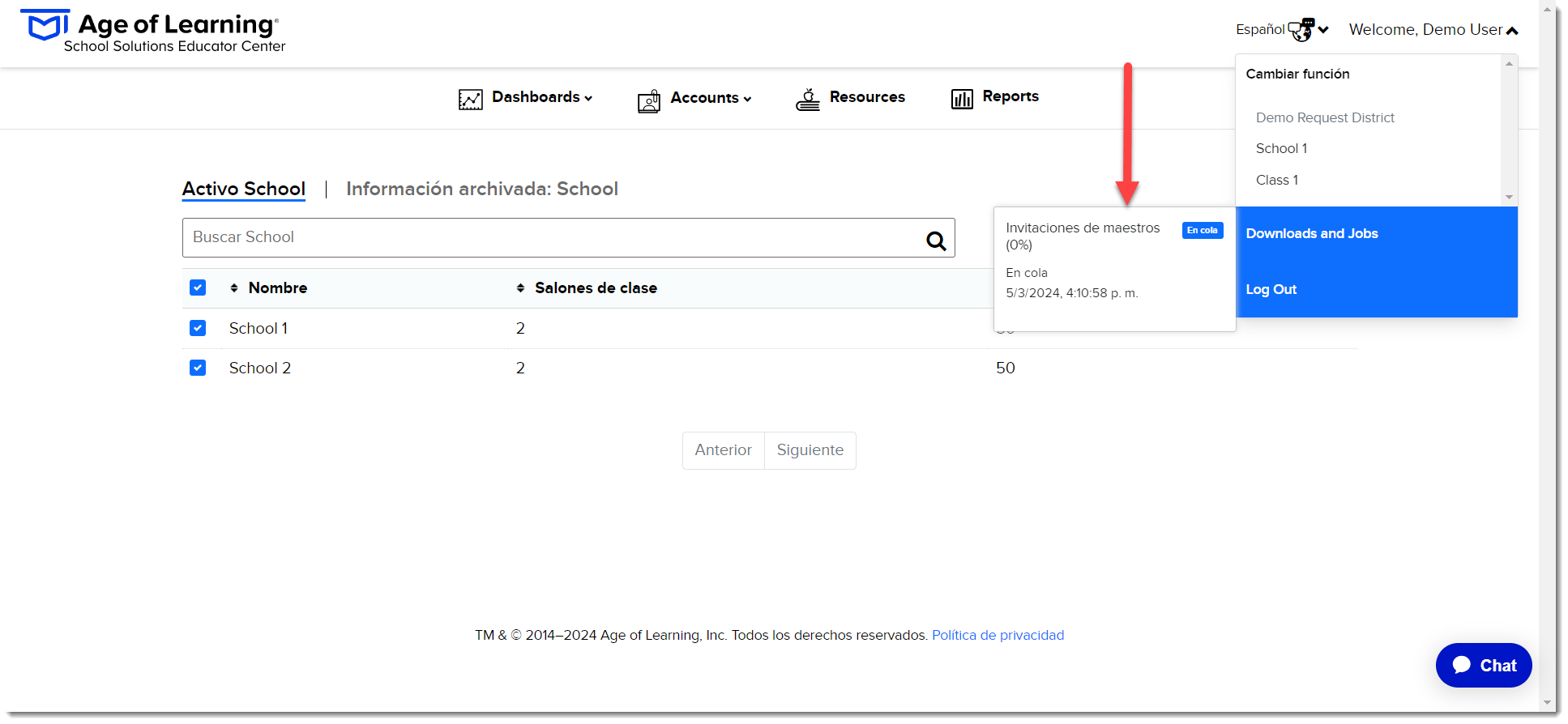Sort by Salones de clase arrows
1568x724 pixels.
pos(520,288)
